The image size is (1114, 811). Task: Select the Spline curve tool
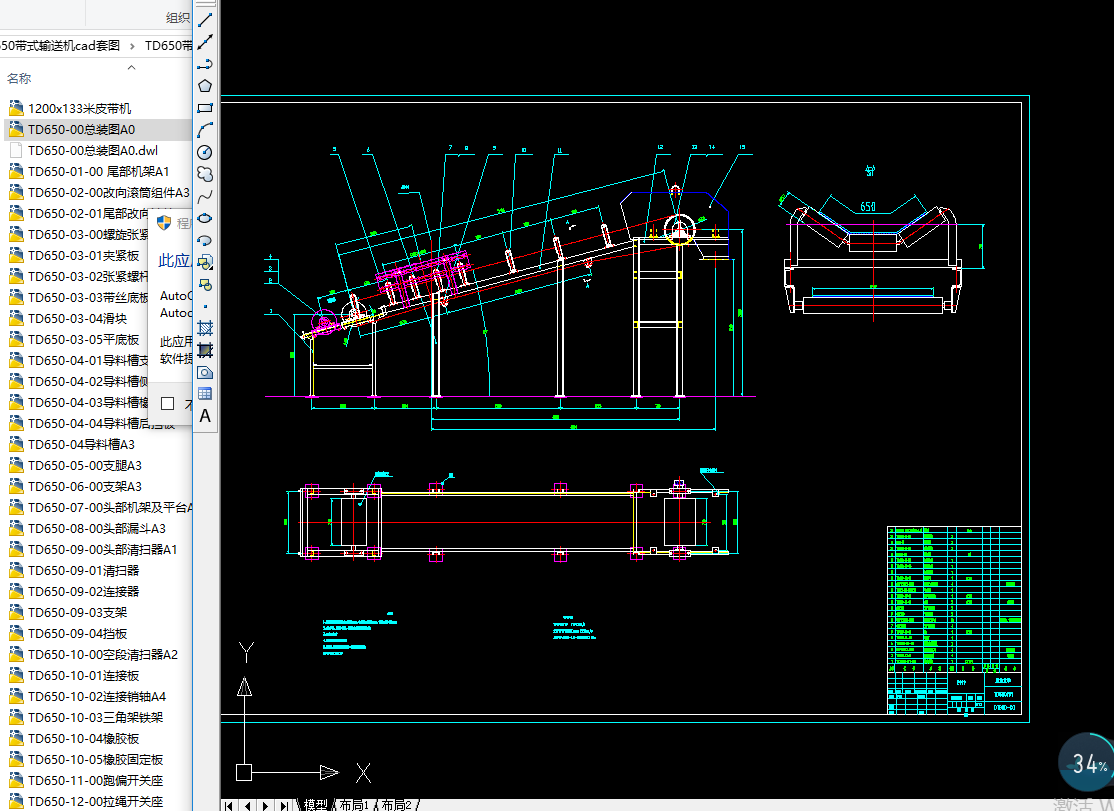pos(205,196)
